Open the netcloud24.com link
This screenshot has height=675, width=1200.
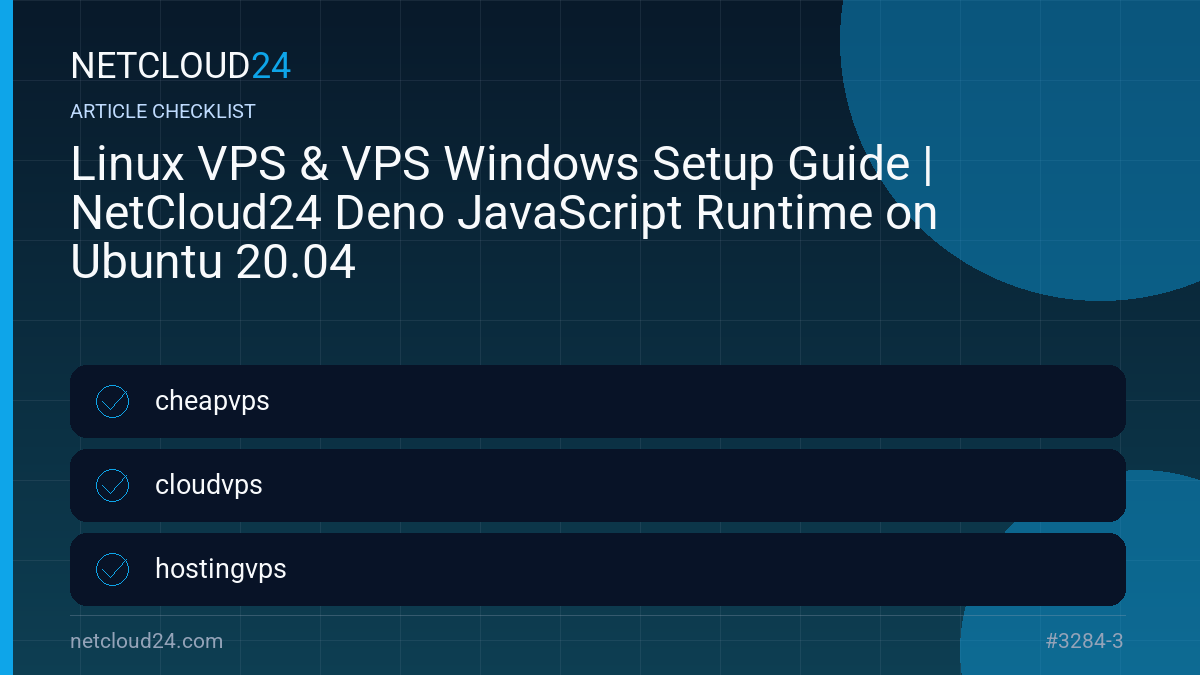coord(147,641)
